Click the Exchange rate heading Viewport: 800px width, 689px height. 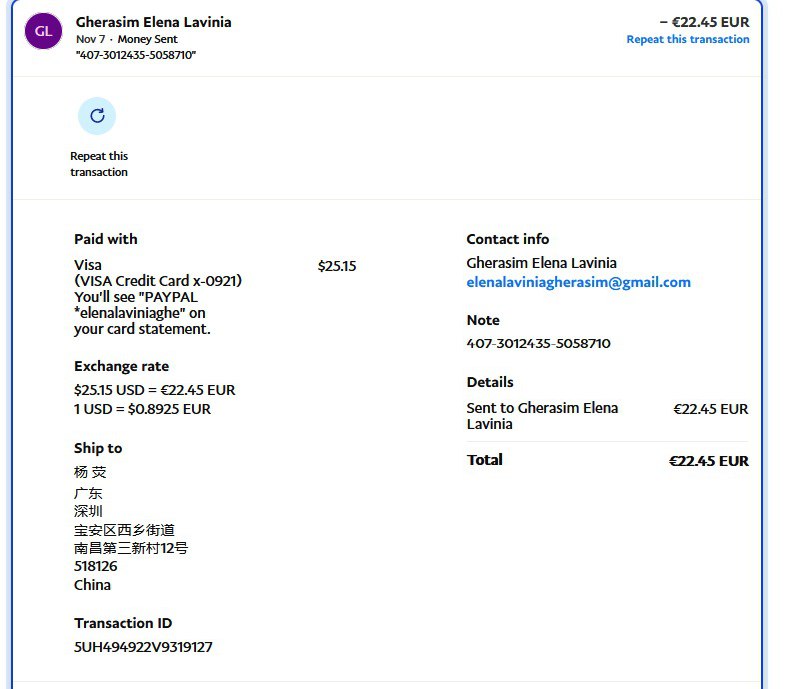pos(121,366)
